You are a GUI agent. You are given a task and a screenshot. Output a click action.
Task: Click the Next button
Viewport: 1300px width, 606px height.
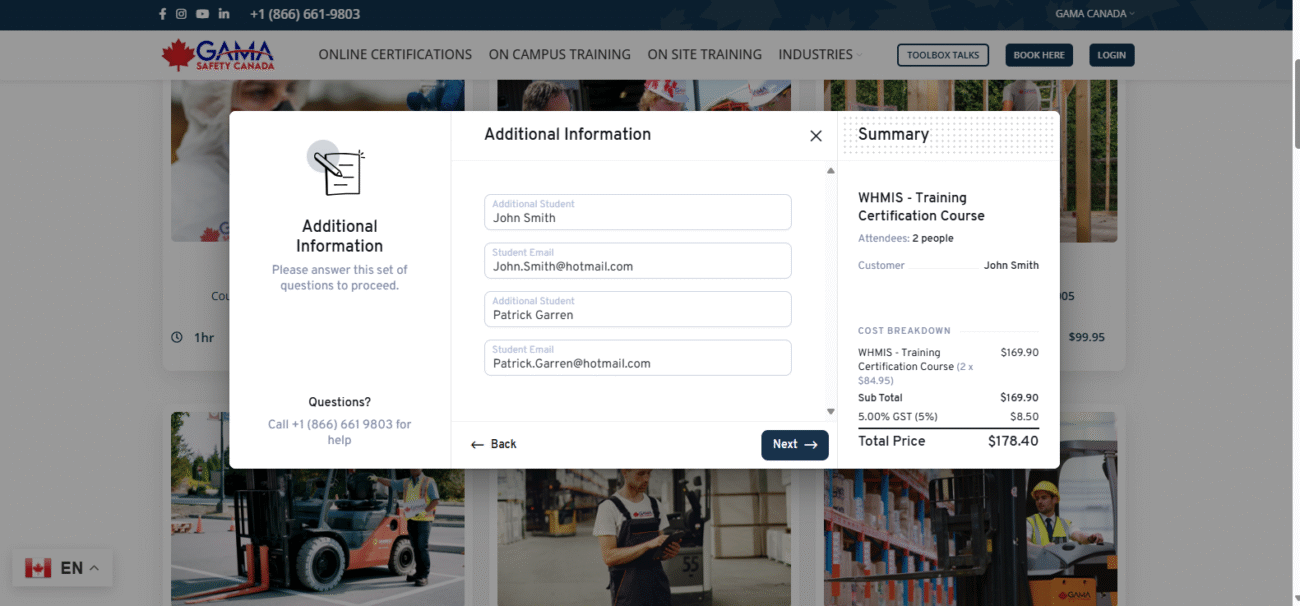[x=794, y=445]
